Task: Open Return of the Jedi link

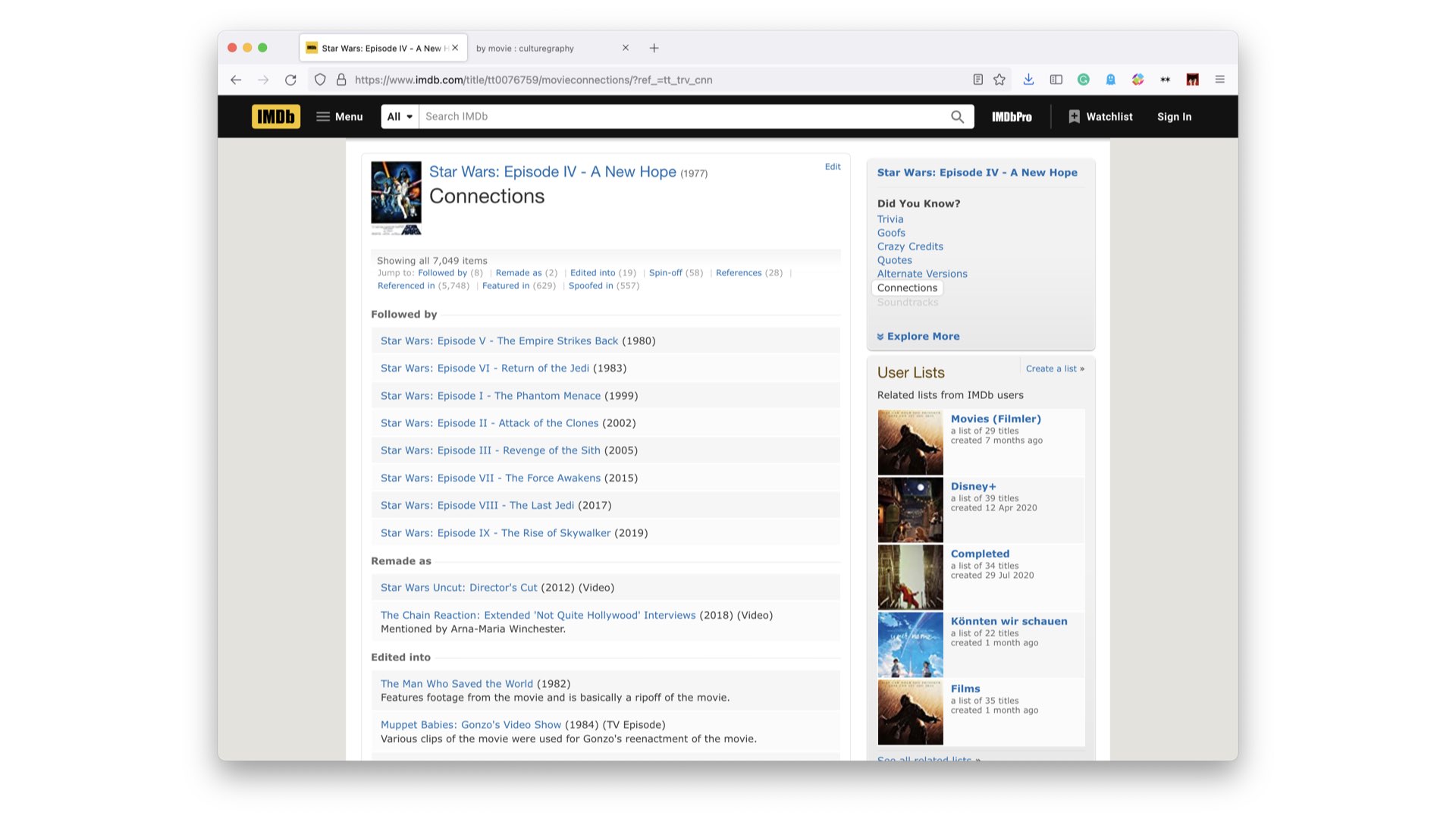Action: click(x=485, y=369)
